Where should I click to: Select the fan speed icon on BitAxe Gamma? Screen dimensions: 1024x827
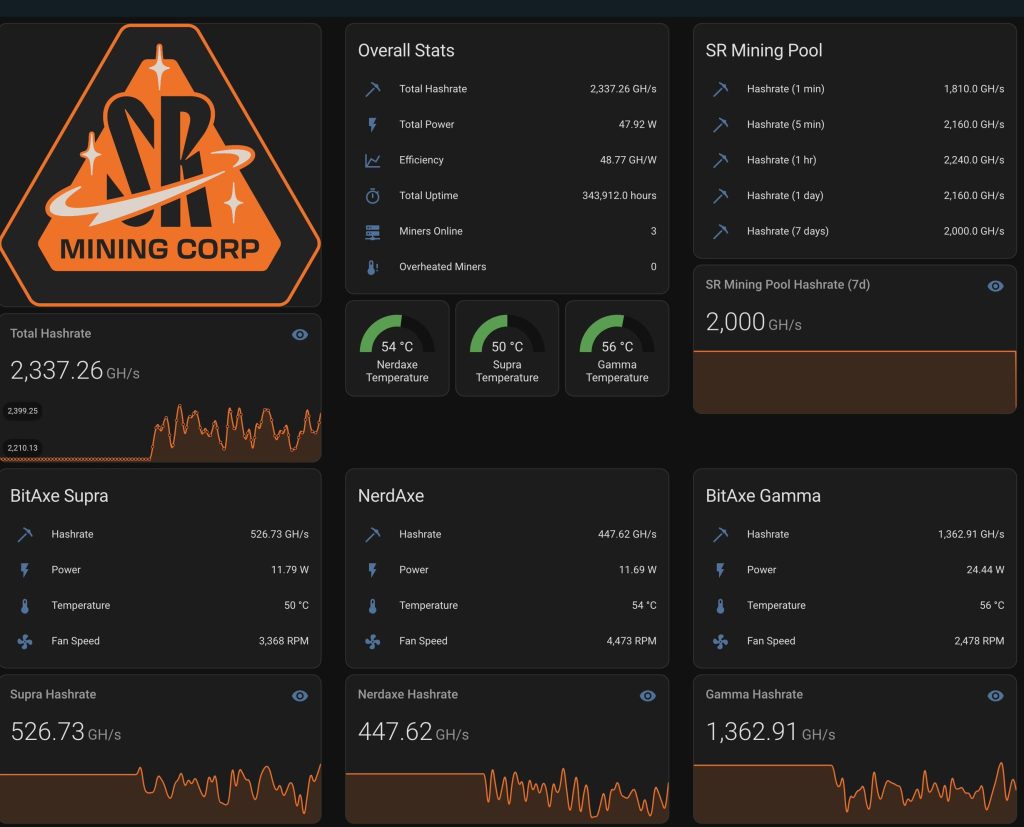coord(720,641)
